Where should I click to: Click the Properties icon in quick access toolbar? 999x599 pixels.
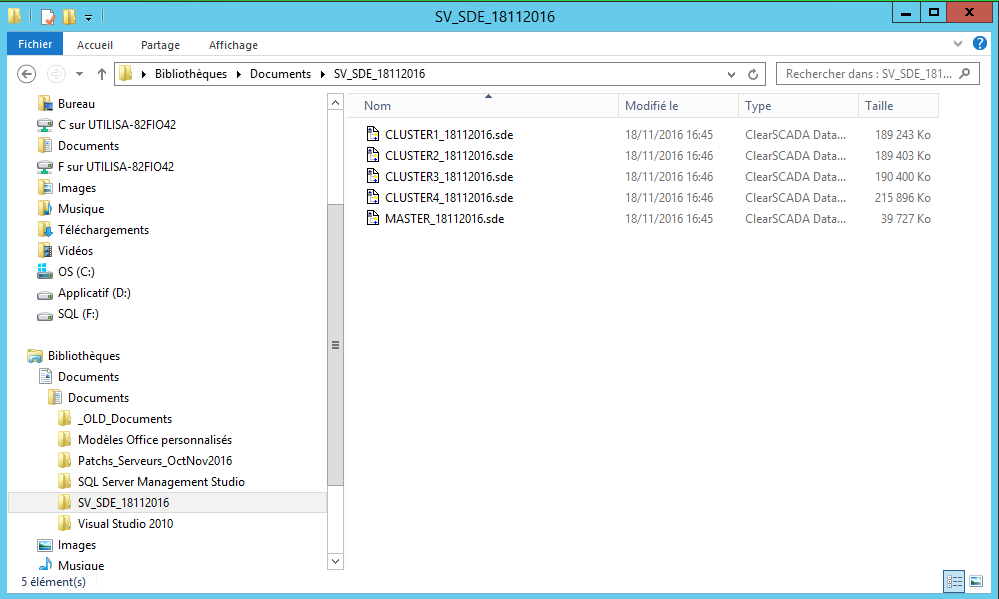[47, 17]
